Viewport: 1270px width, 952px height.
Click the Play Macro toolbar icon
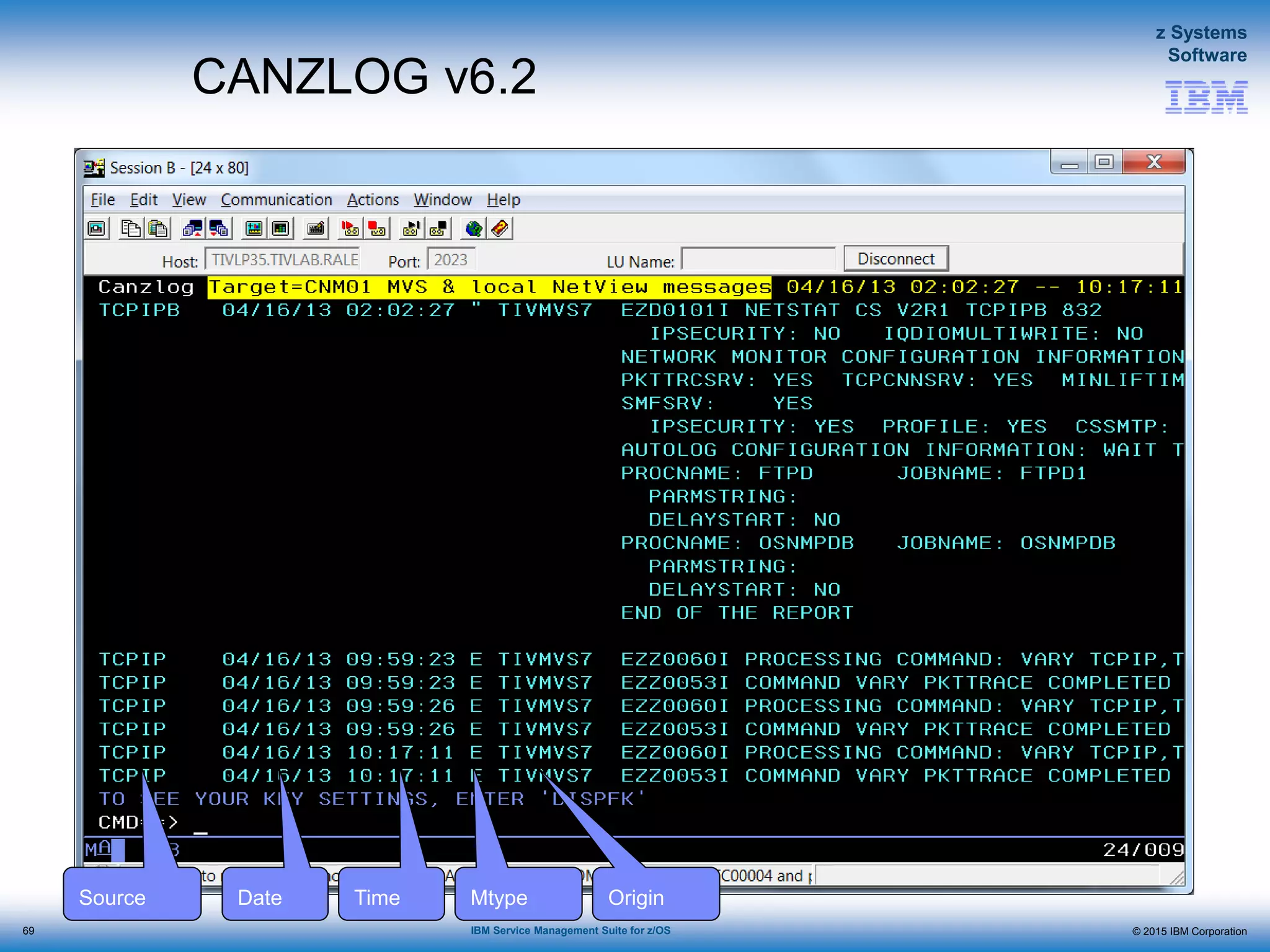coord(411,229)
